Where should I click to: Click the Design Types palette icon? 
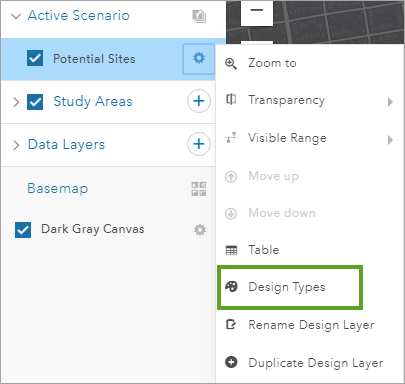231,286
